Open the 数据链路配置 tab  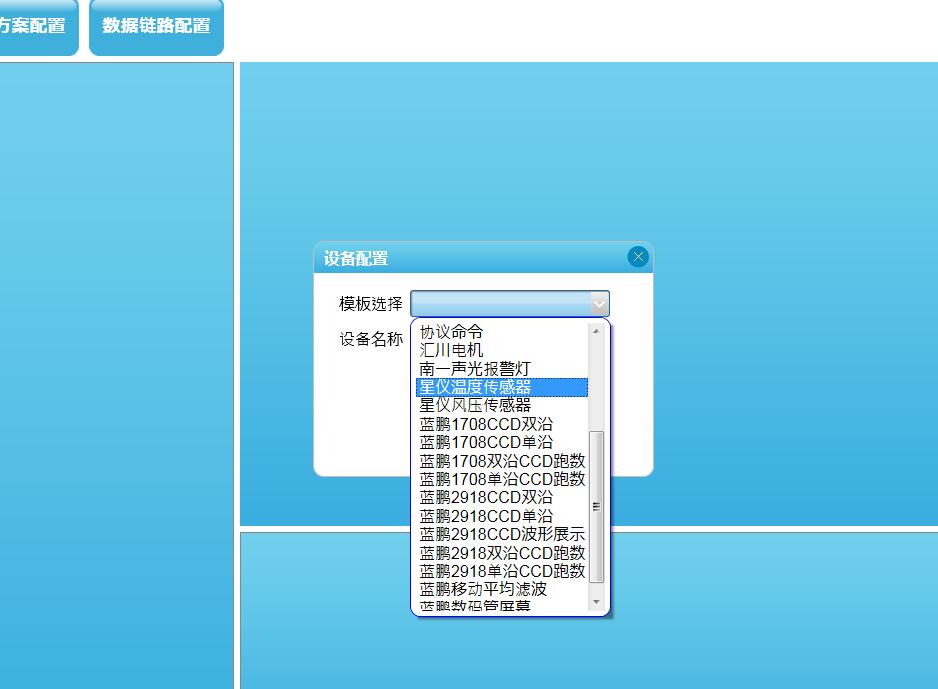click(156, 26)
